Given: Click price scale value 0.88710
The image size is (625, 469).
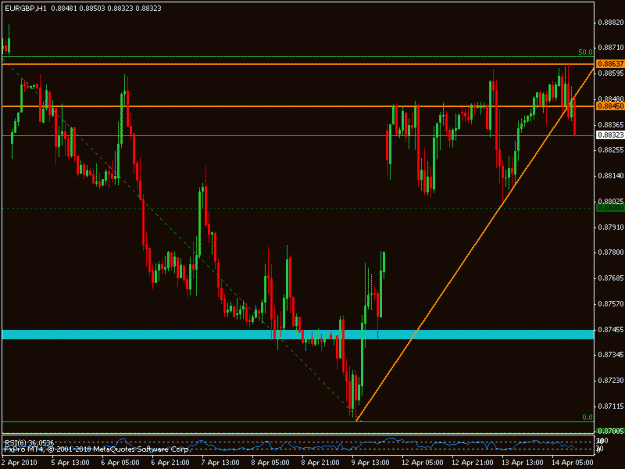Looking at the screenshot, I should (x=610, y=48).
